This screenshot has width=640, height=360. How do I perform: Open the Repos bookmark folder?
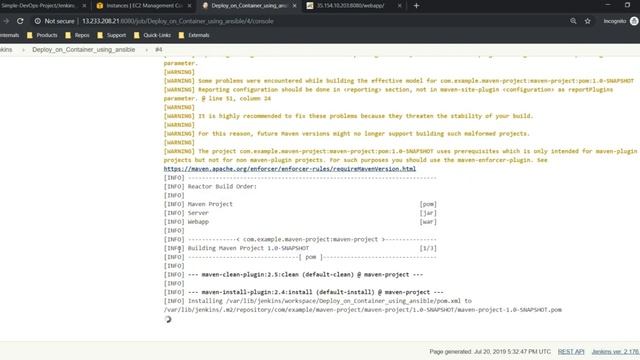coord(78,35)
